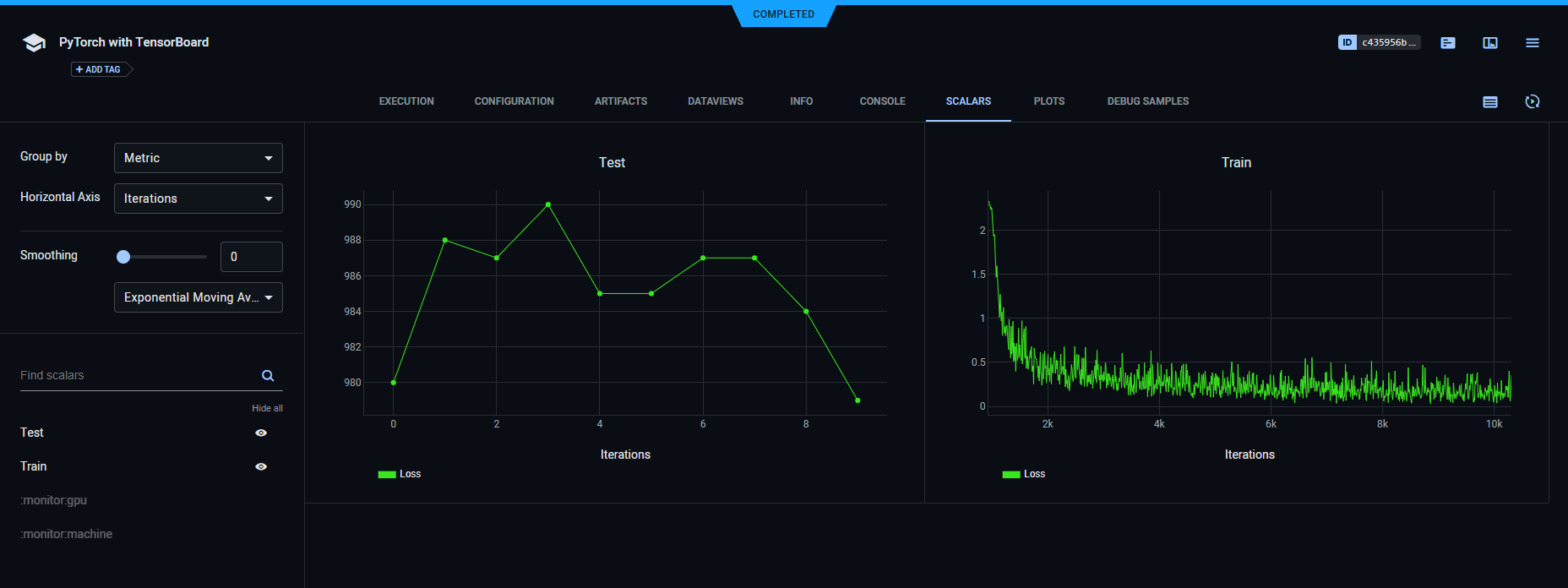This screenshot has height=588, width=1568.
Task: Switch to the Plots tab
Action: [1048, 101]
